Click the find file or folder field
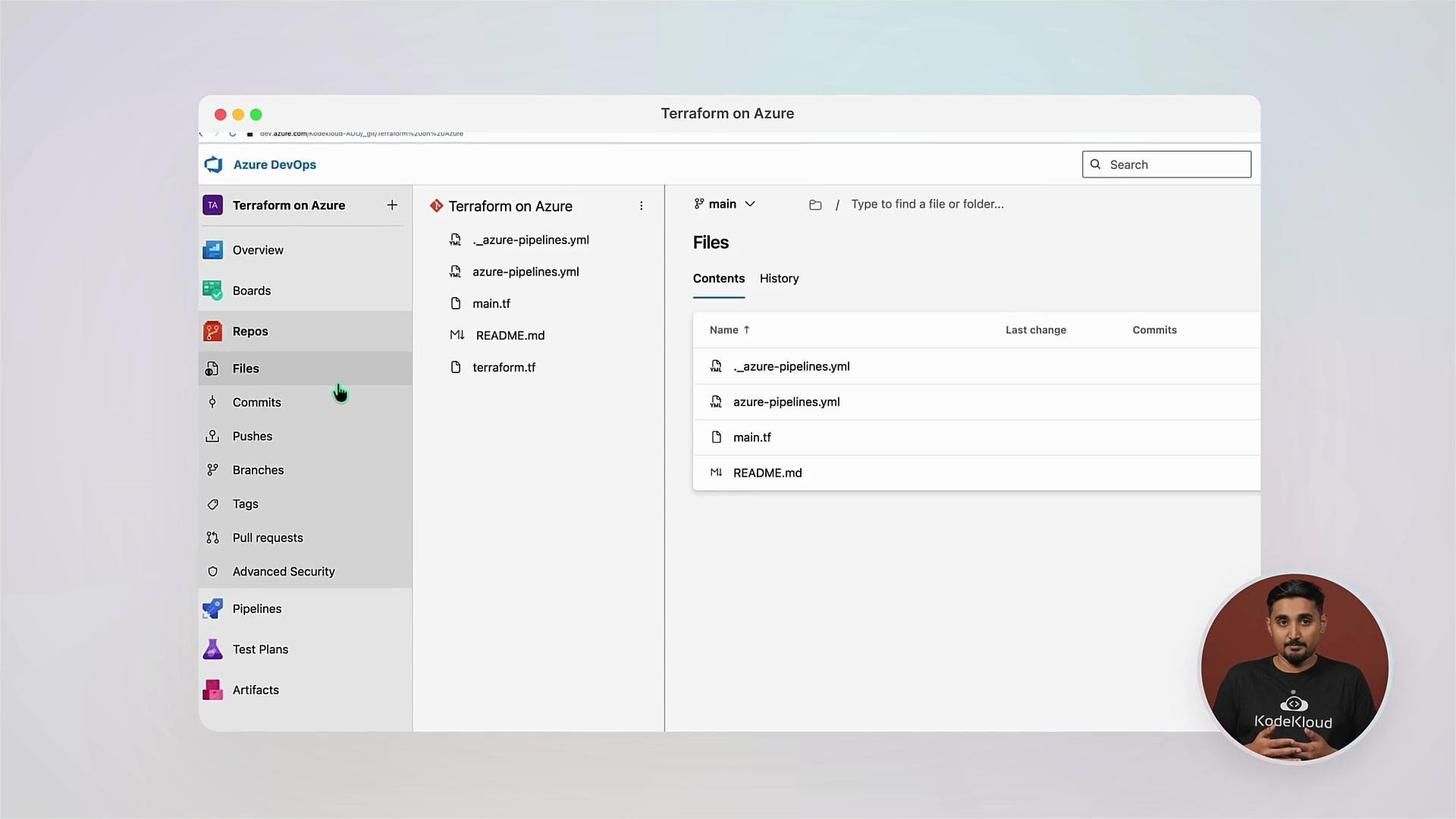 click(x=927, y=204)
